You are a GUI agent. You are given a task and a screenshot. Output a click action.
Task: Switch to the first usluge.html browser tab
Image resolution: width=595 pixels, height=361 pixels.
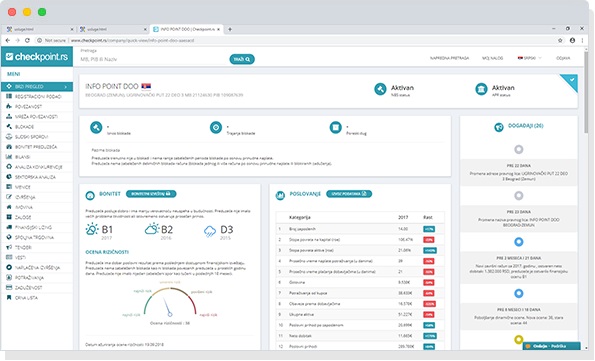(39, 29)
